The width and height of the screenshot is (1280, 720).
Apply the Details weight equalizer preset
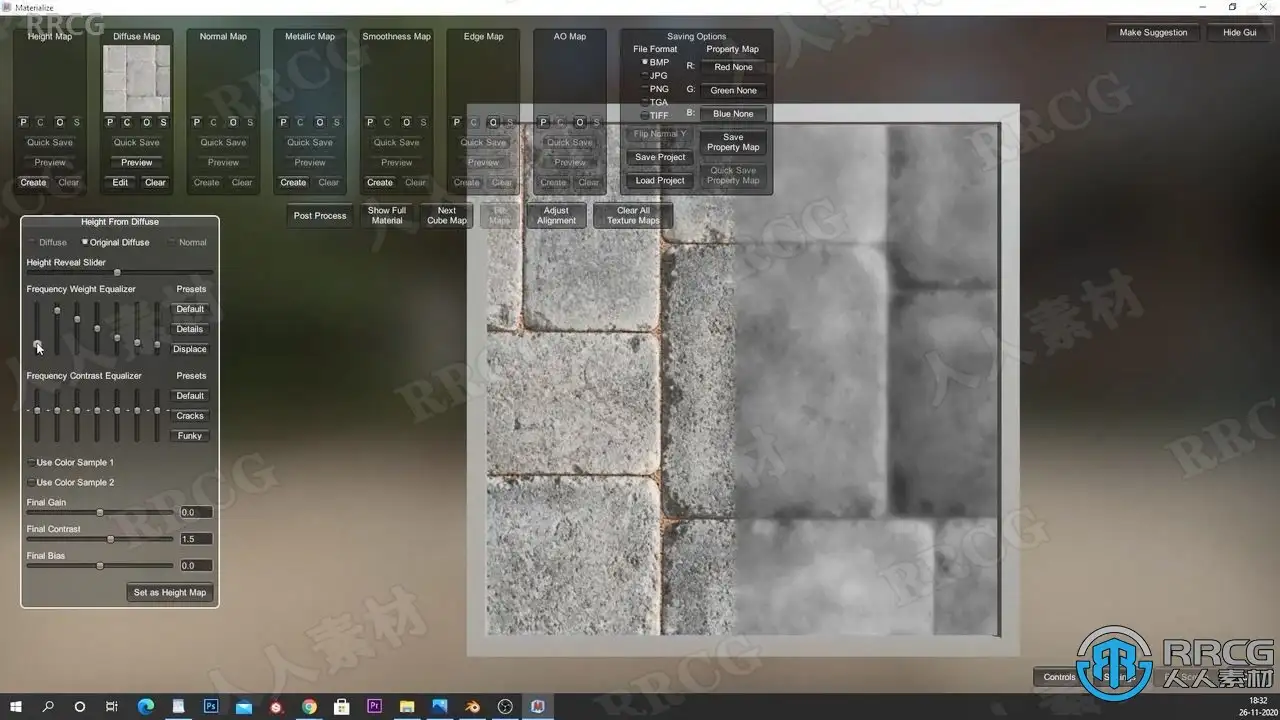pos(190,329)
